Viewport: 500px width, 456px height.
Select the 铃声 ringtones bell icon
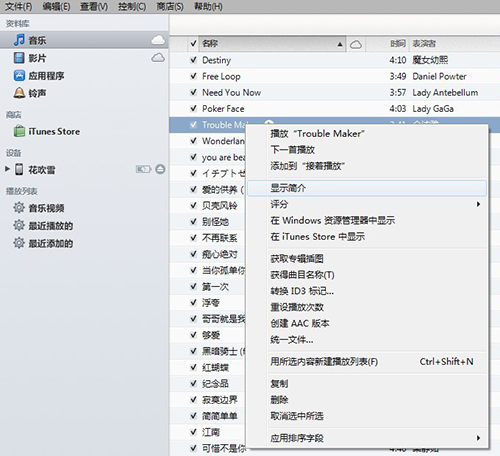(x=19, y=93)
